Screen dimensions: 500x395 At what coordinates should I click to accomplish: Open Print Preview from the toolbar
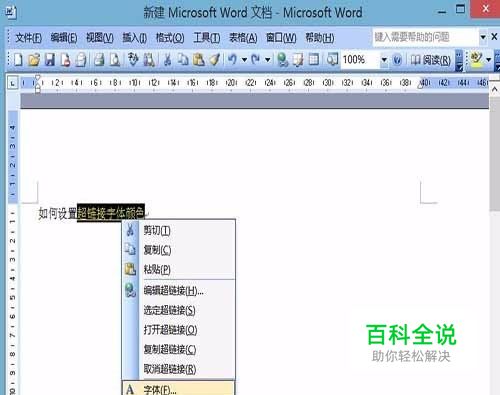tap(115, 60)
